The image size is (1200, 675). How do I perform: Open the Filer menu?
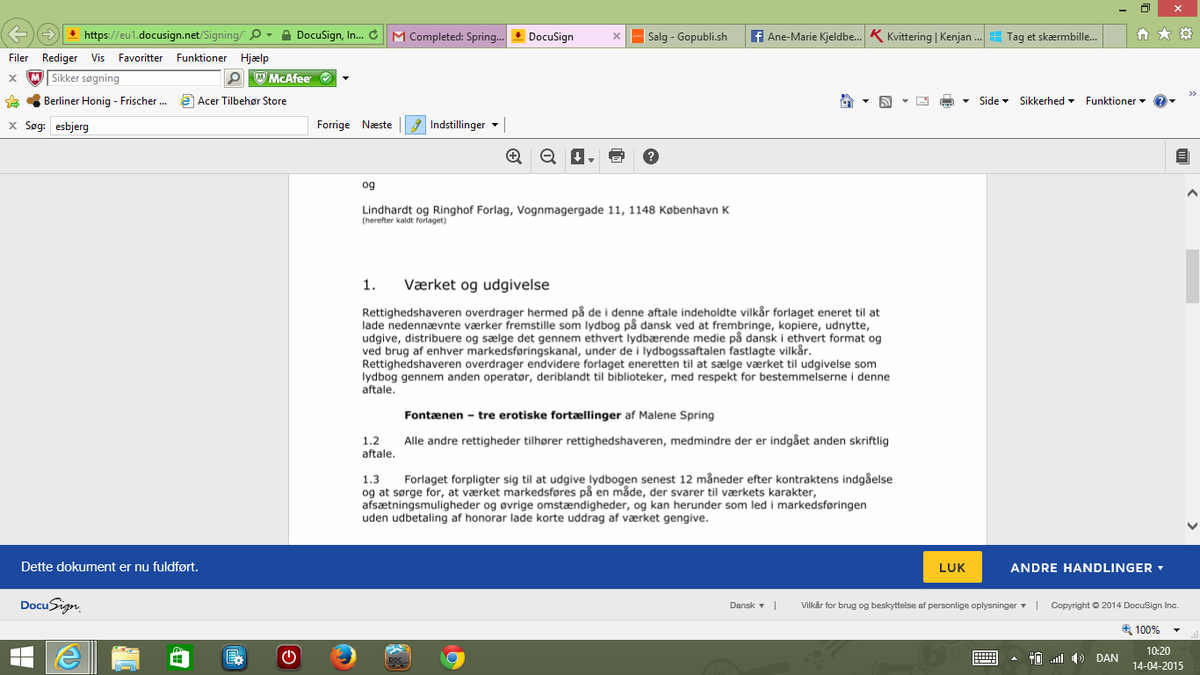[18, 58]
